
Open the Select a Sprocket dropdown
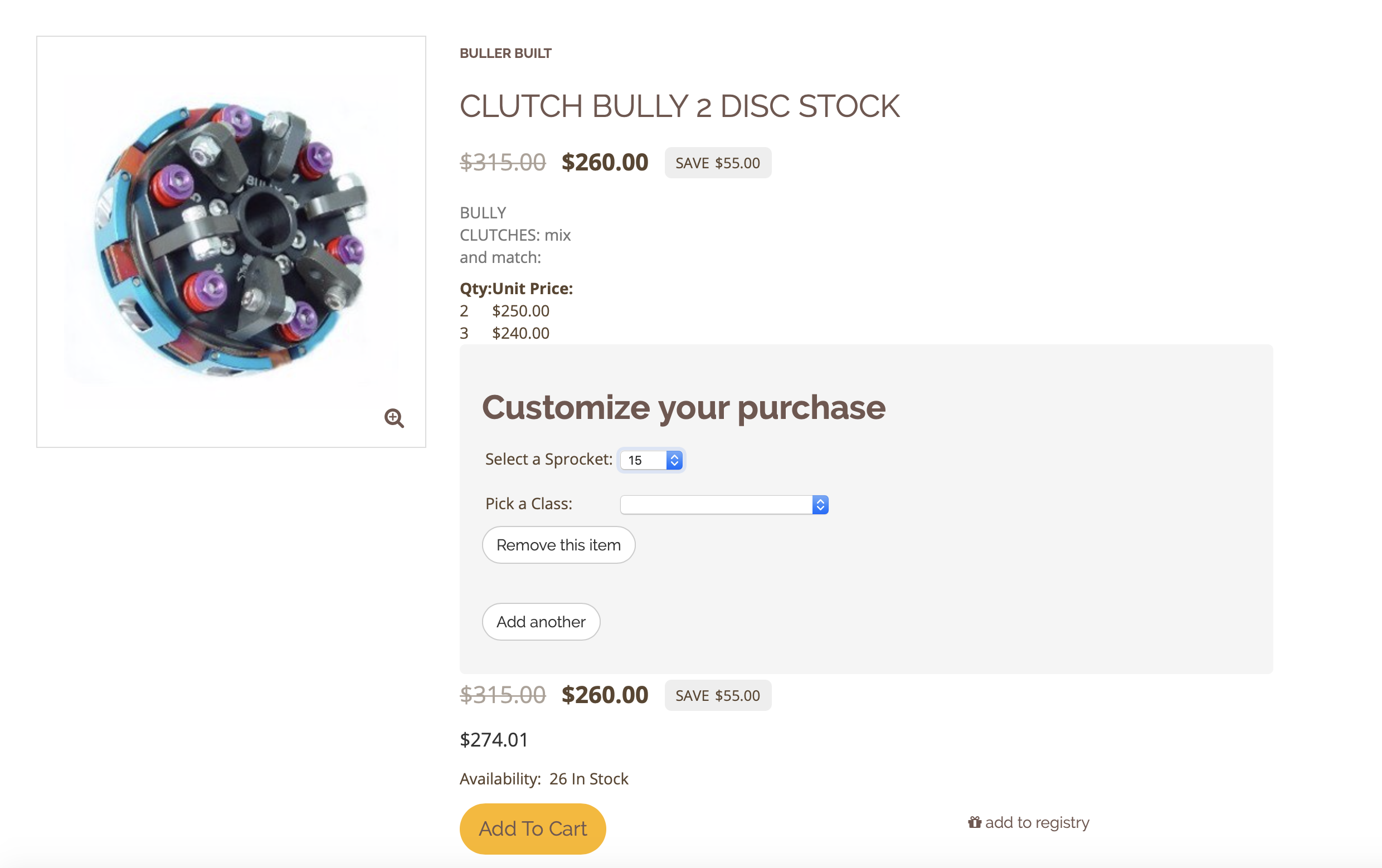651,460
